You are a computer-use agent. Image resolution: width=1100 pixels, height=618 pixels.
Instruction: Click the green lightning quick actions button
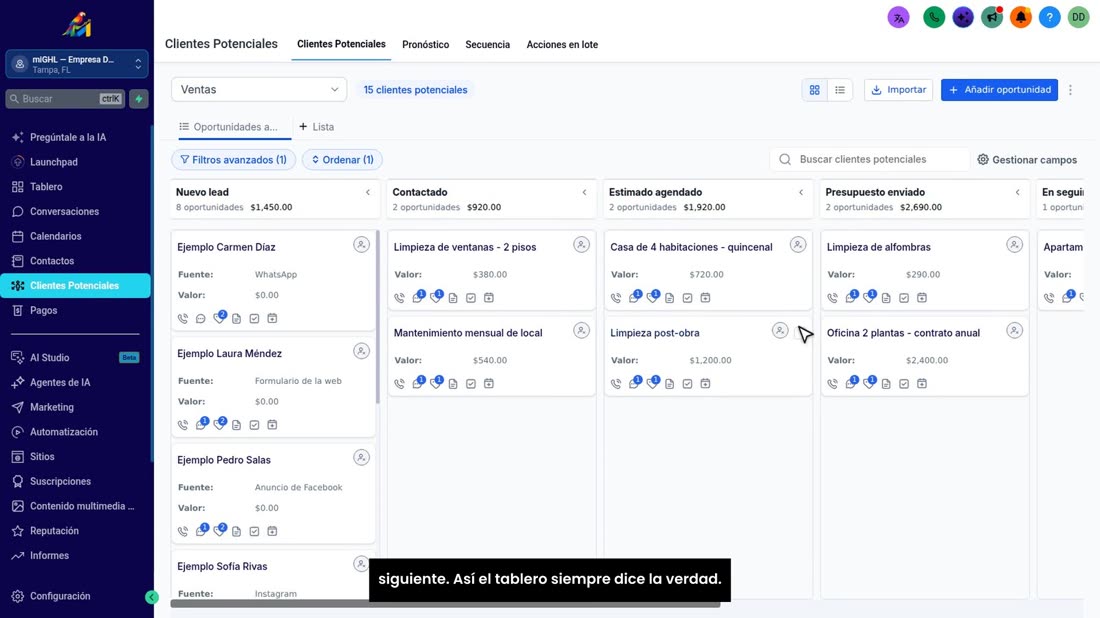coord(139,99)
